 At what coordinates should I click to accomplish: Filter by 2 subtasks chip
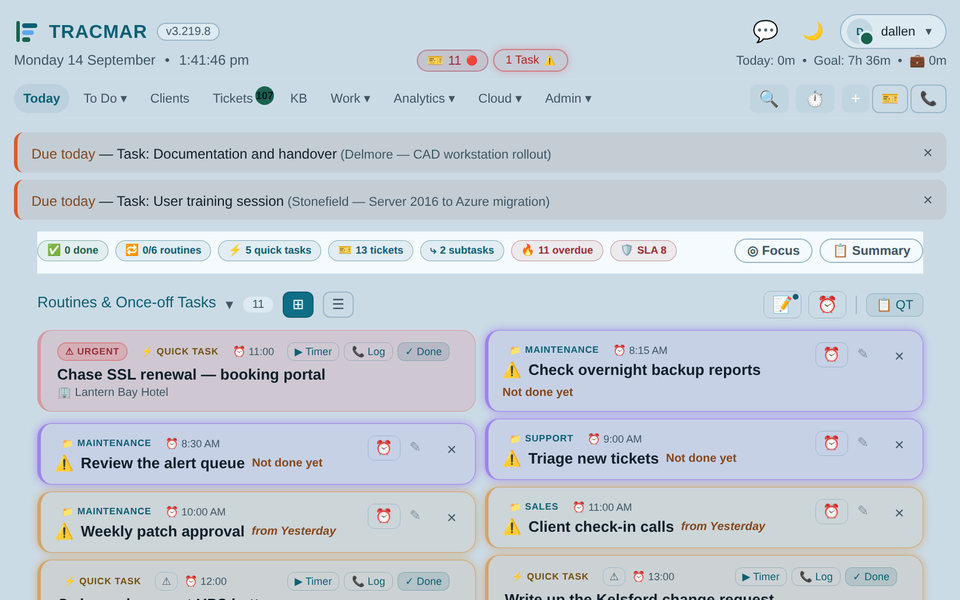462,250
